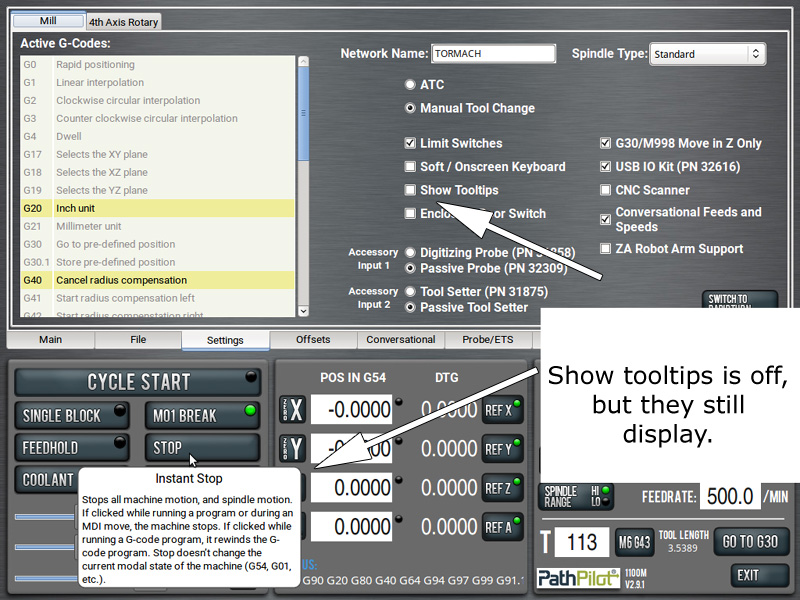Click the GO TO G30 button
The image size is (800, 600).
coord(751,541)
